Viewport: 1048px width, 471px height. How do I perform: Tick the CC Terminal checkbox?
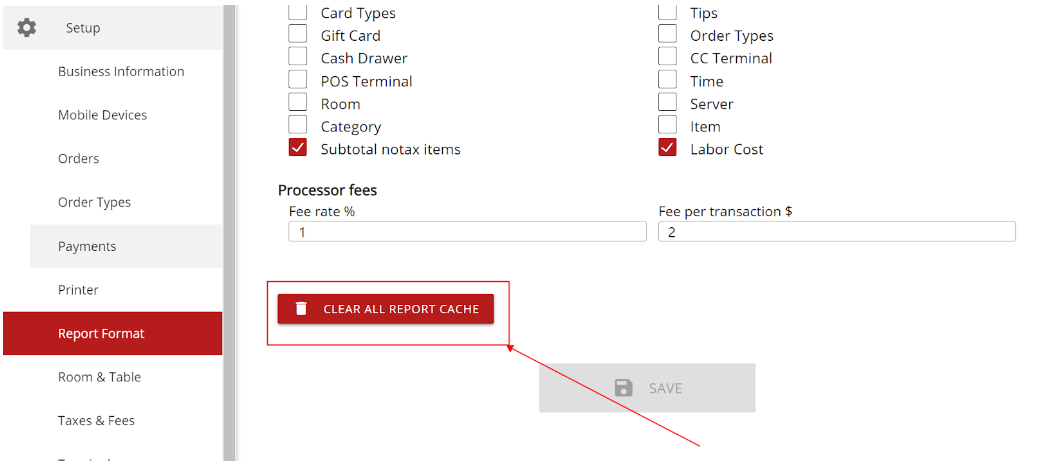pos(667,57)
